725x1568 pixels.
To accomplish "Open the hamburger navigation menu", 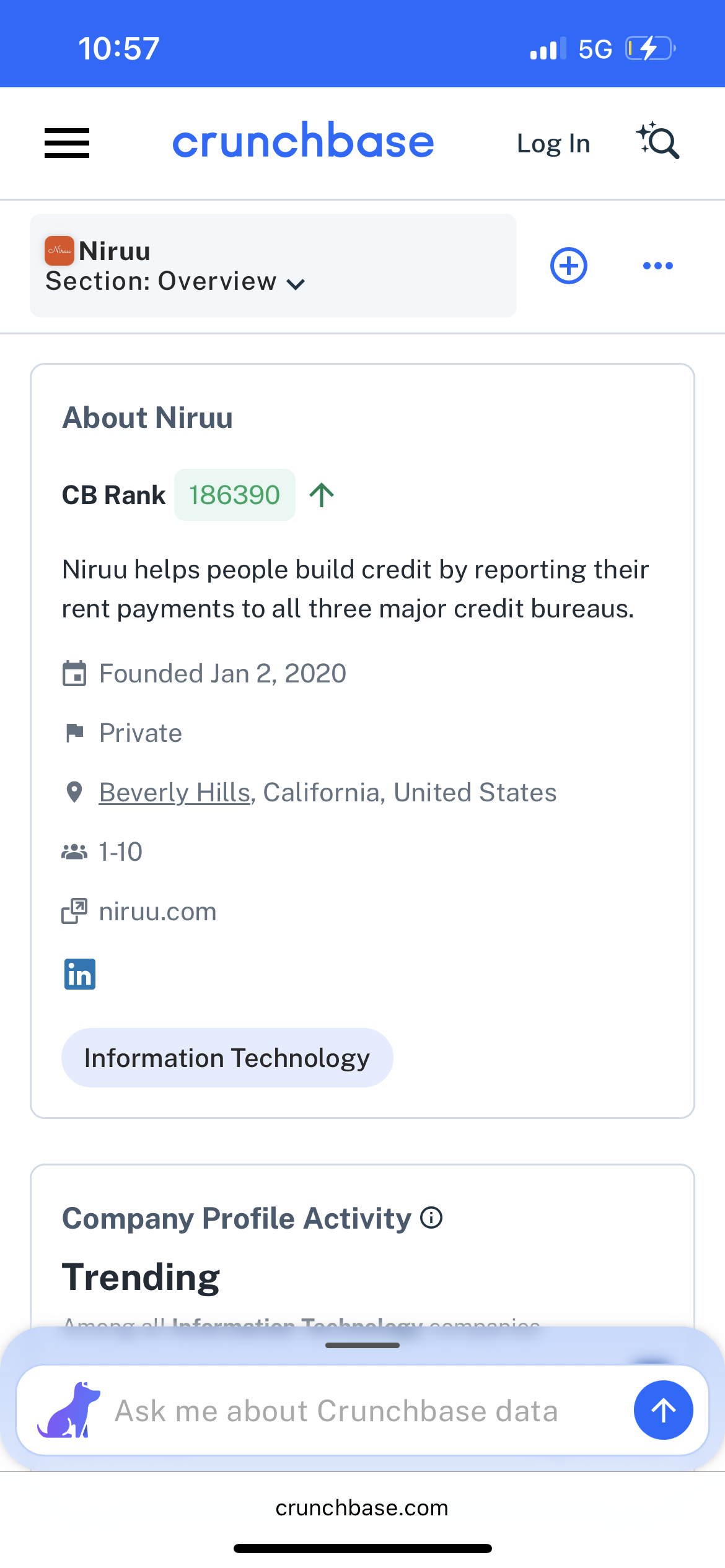I will point(66,142).
